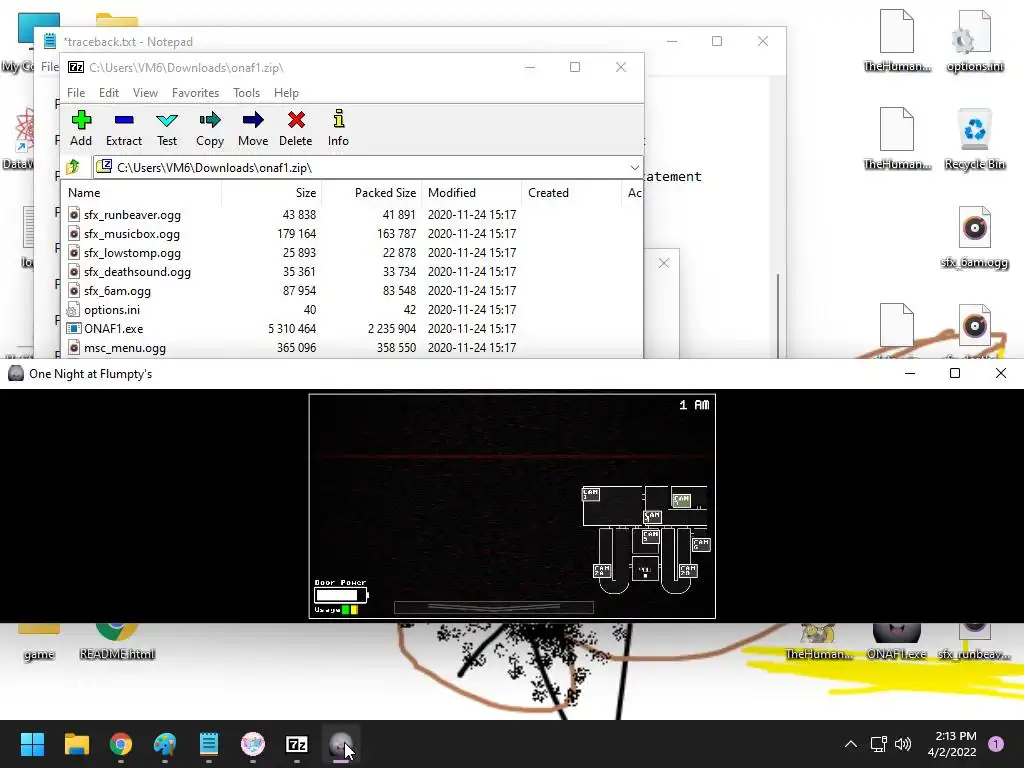Select sfx_musicbox.ogg in the archive list
The image size is (1024, 768).
[x=353, y=234]
